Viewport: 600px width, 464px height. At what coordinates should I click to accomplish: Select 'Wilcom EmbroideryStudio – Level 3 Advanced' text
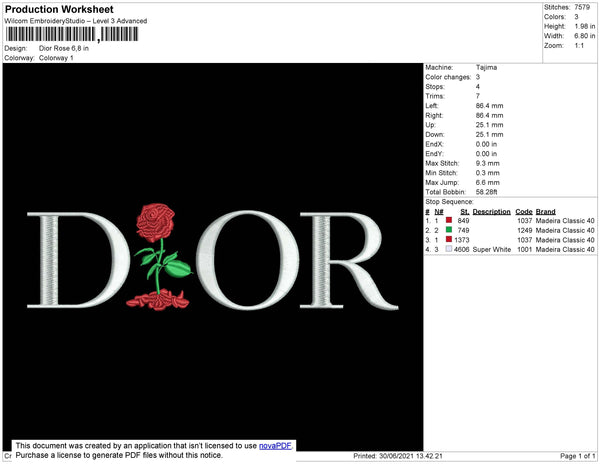(x=76, y=21)
